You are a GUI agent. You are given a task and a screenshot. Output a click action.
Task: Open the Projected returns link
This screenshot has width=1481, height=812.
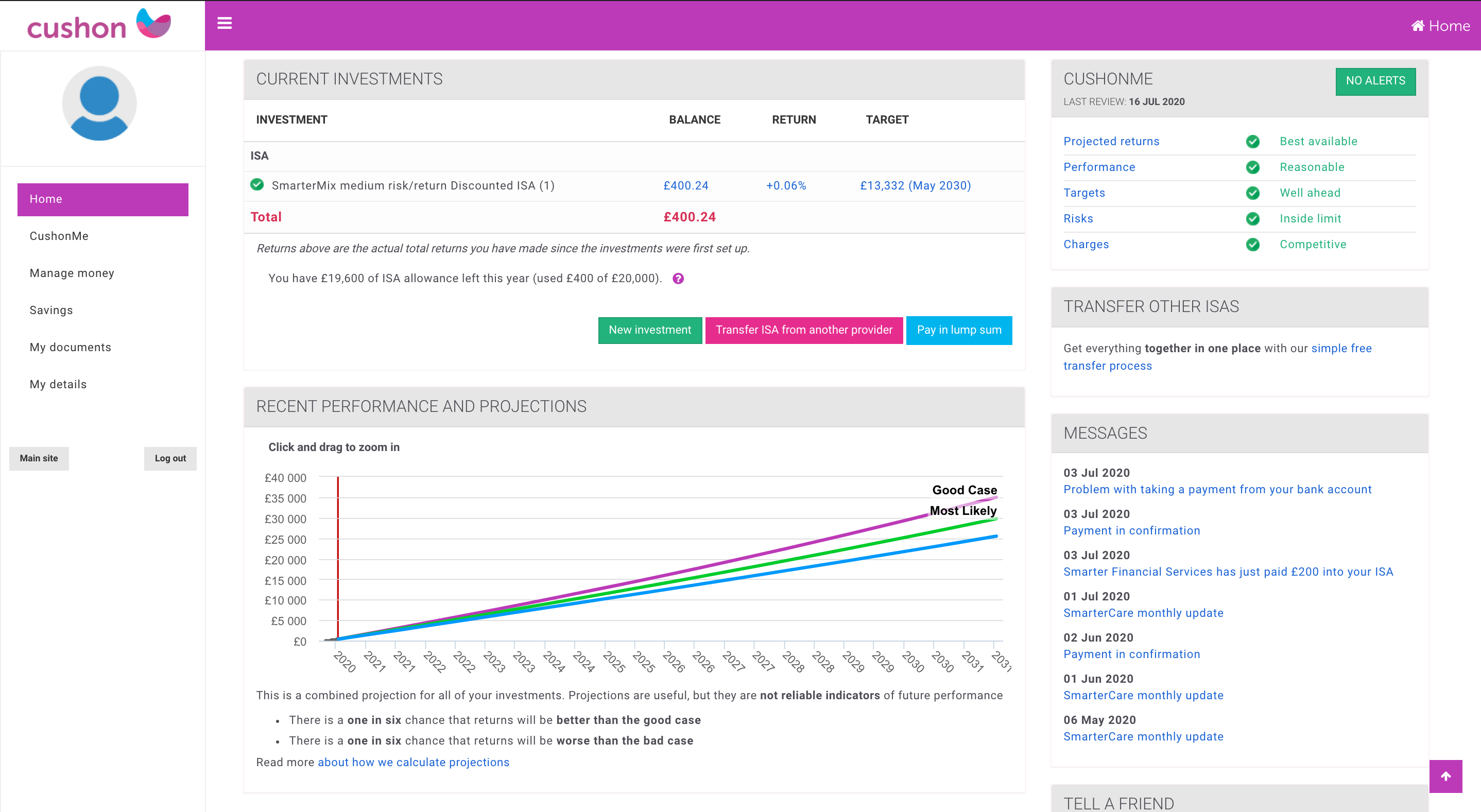coord(1111,142)
